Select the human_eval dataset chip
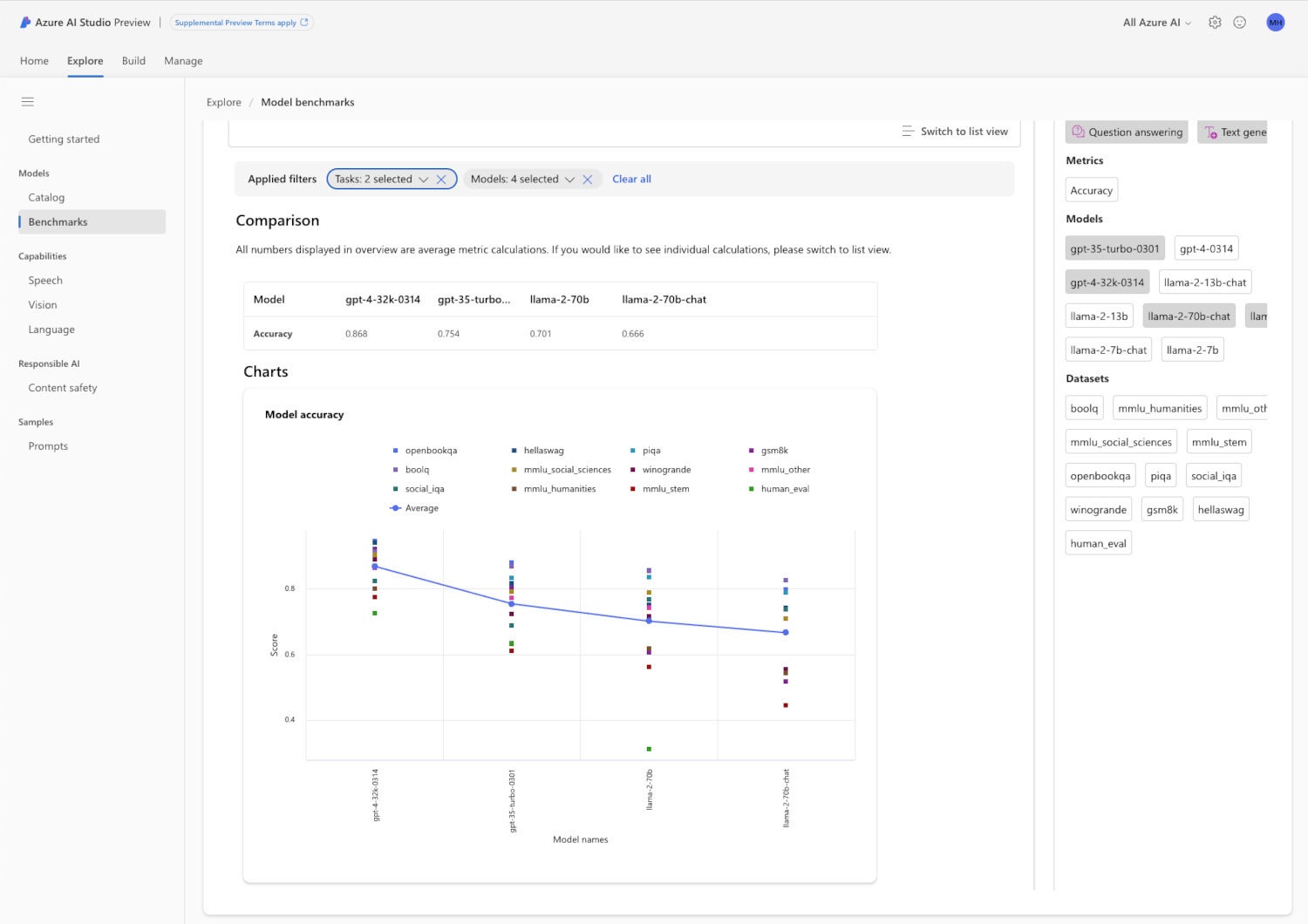The height and width of the screenshot is (924, 1308). tap(1098, 544)
